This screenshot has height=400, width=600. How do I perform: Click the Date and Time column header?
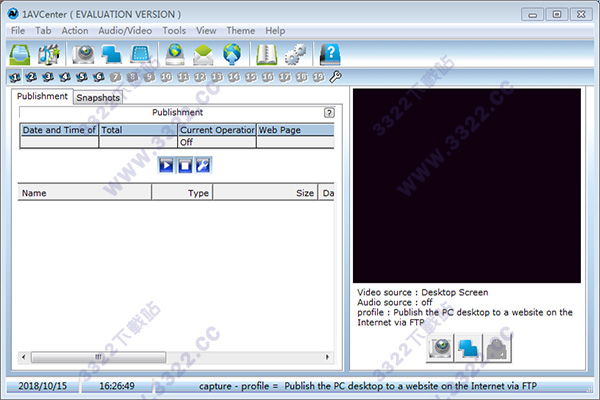click(59, 130)
